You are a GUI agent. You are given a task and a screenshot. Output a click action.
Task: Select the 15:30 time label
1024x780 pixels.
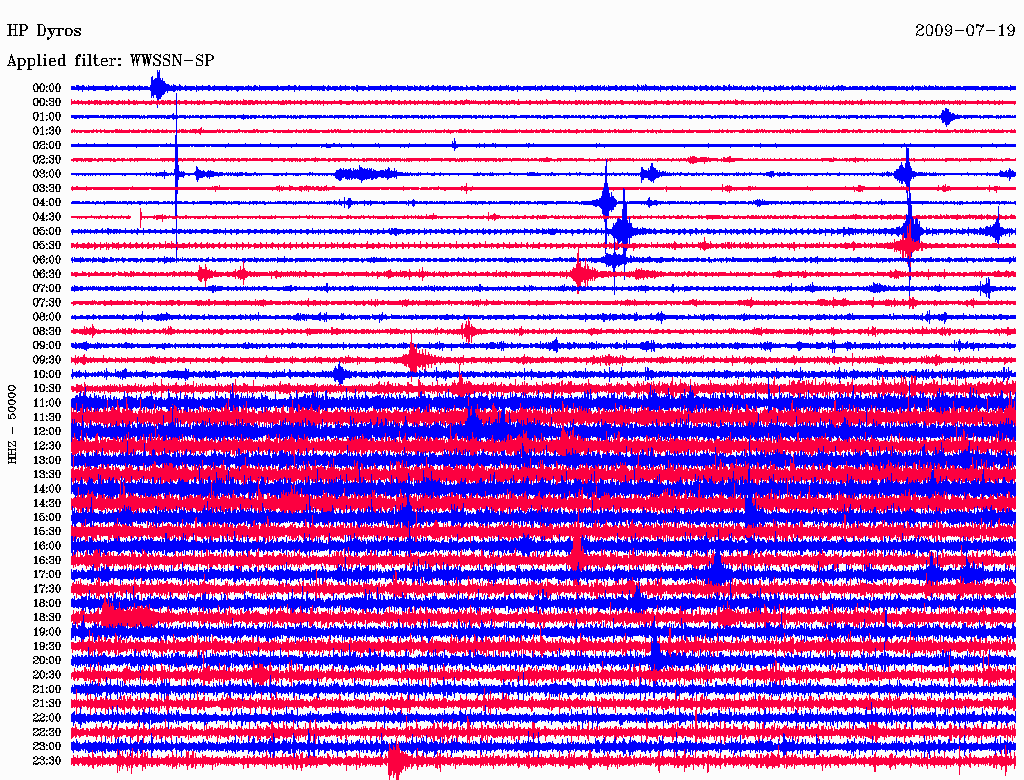point(46,531)
